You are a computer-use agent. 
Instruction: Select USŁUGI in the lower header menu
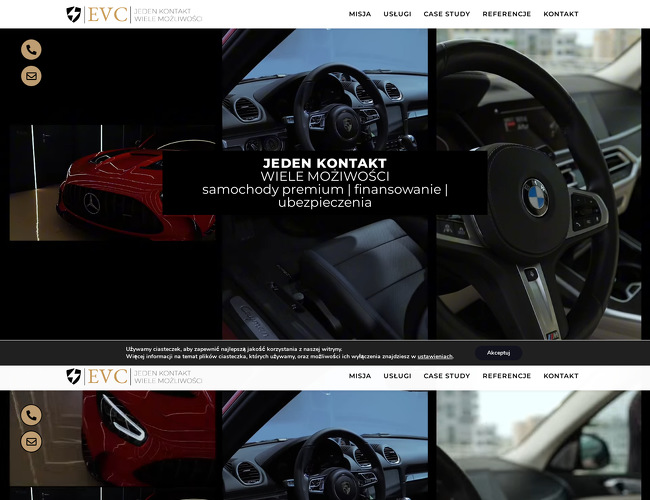tap(397, 376)
